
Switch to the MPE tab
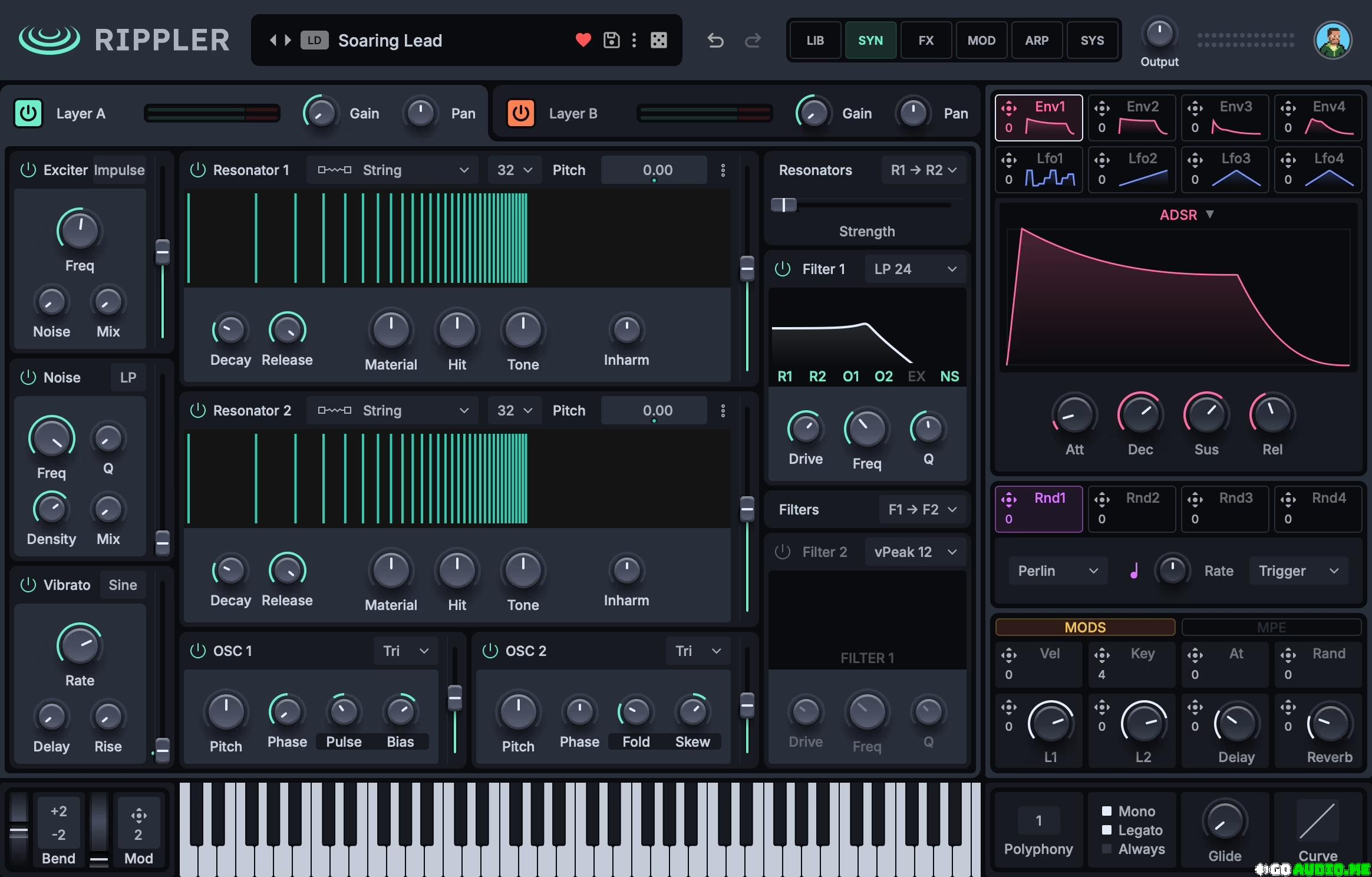[1271, 627]
